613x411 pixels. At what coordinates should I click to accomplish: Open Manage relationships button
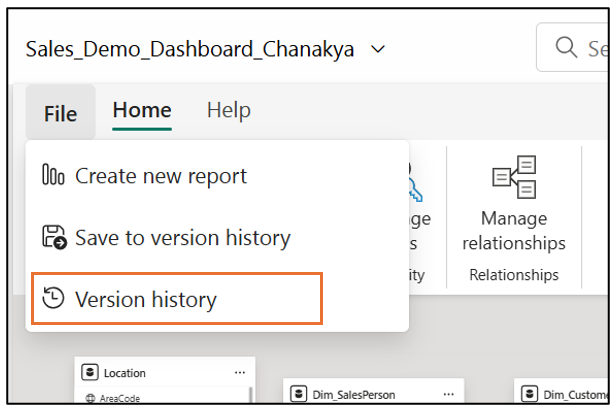514,204
